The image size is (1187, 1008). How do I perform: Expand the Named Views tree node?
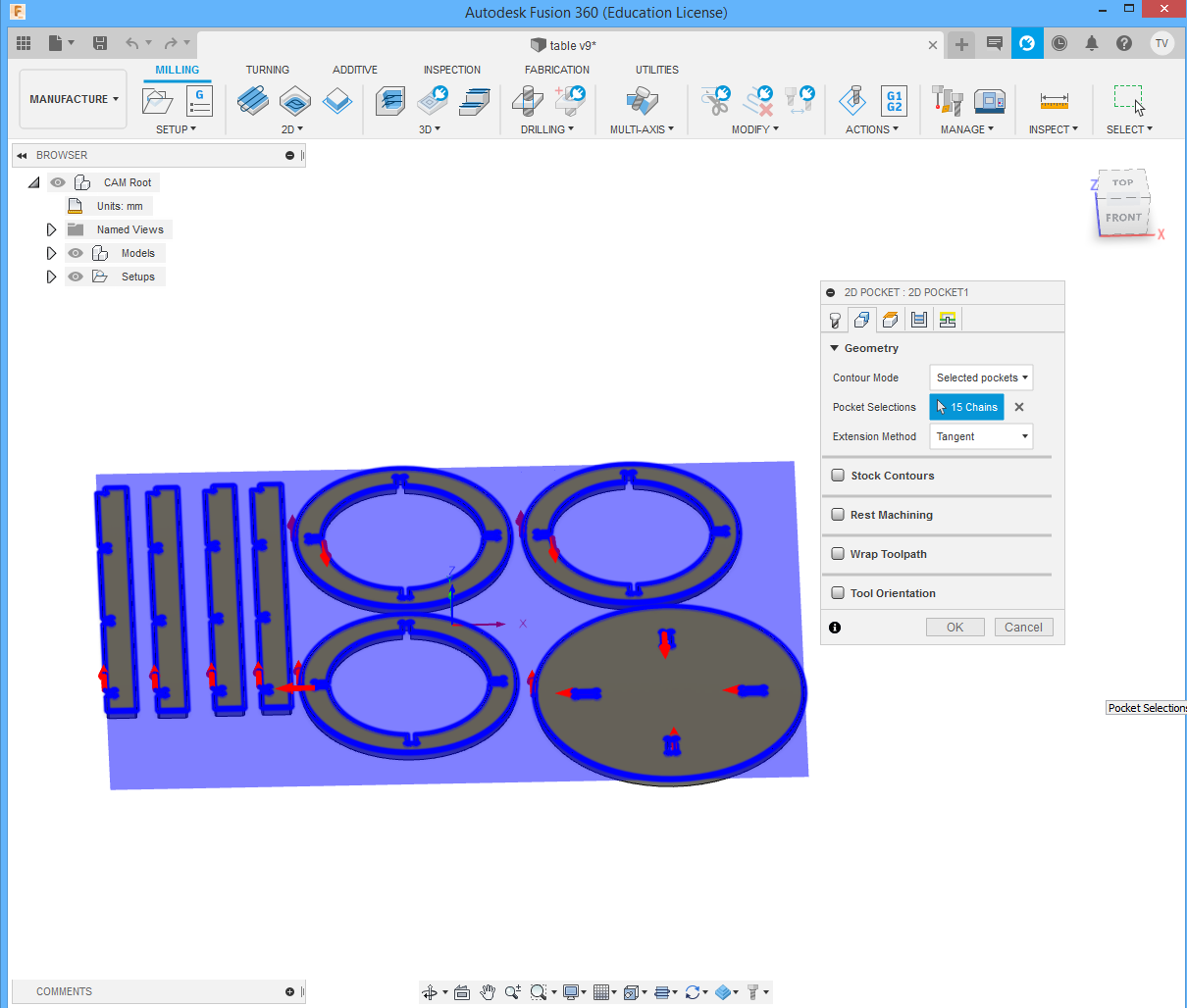(51, 229)
